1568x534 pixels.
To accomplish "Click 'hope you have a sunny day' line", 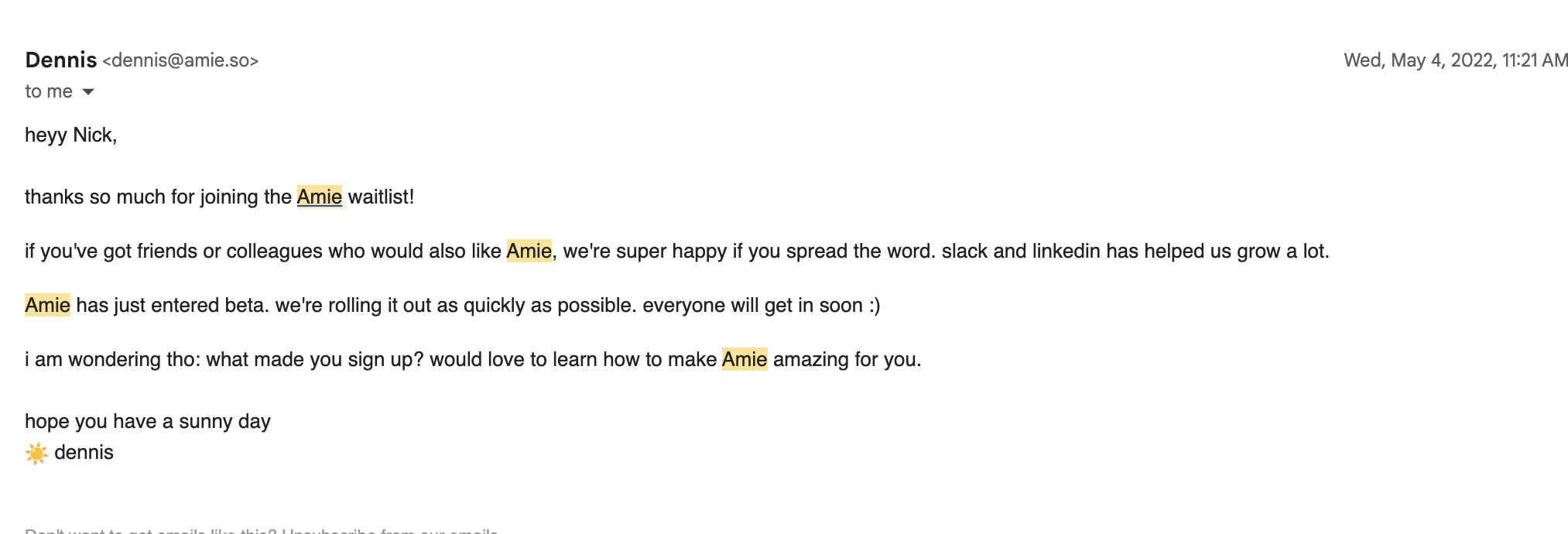I will [x=148, y=421].
